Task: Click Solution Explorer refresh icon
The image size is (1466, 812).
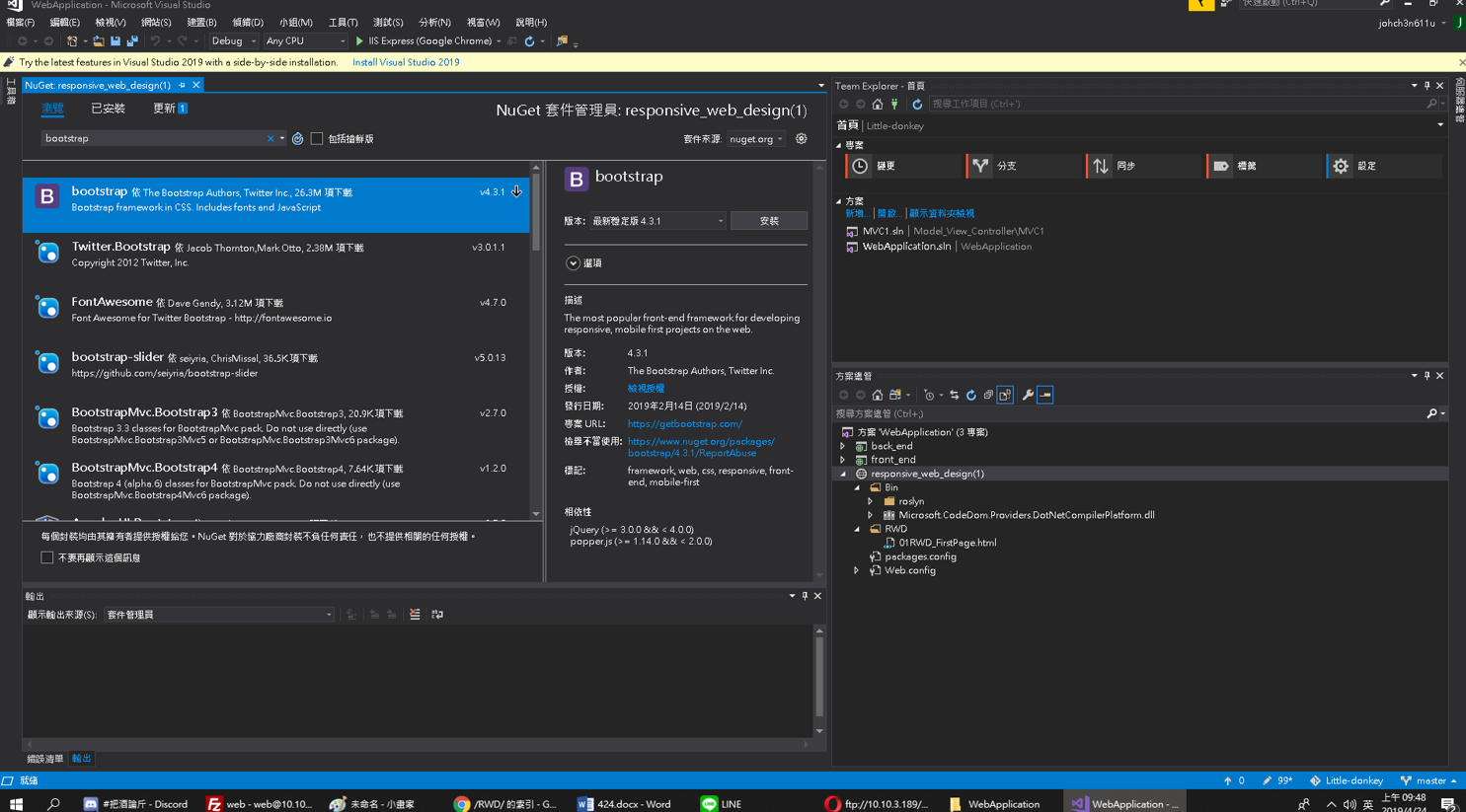Action: click(971, 395)
